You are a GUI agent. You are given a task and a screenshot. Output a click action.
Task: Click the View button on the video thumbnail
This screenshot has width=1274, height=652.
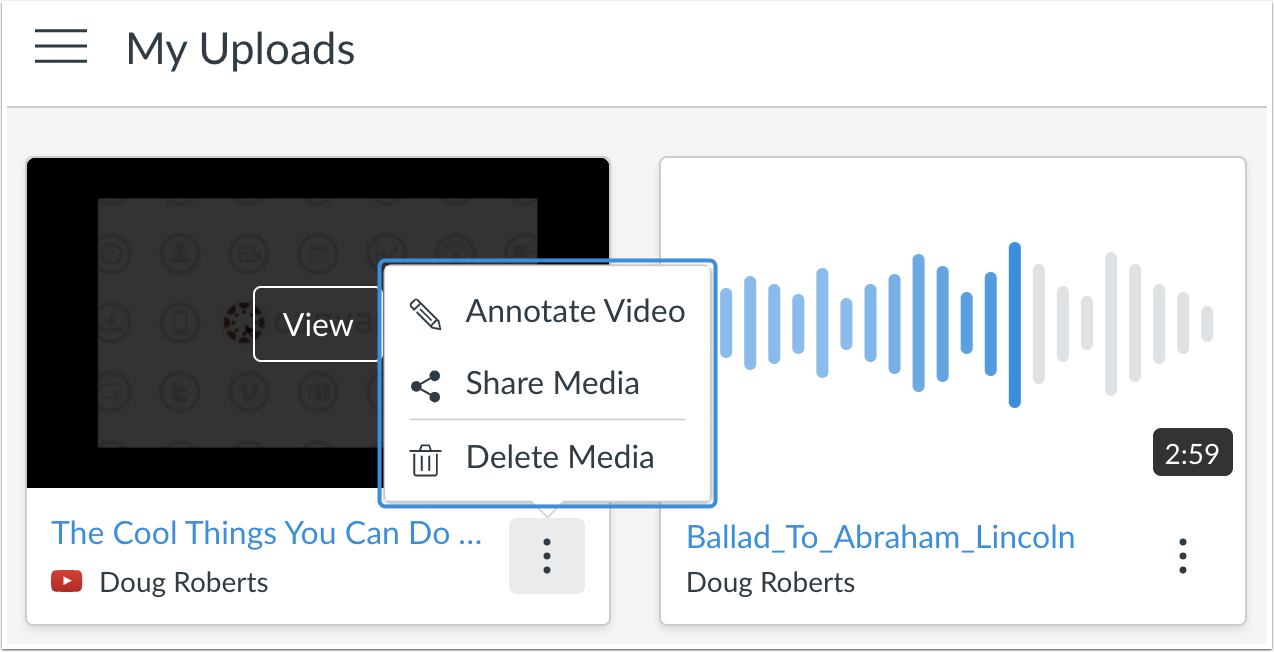tap(317, 325)
